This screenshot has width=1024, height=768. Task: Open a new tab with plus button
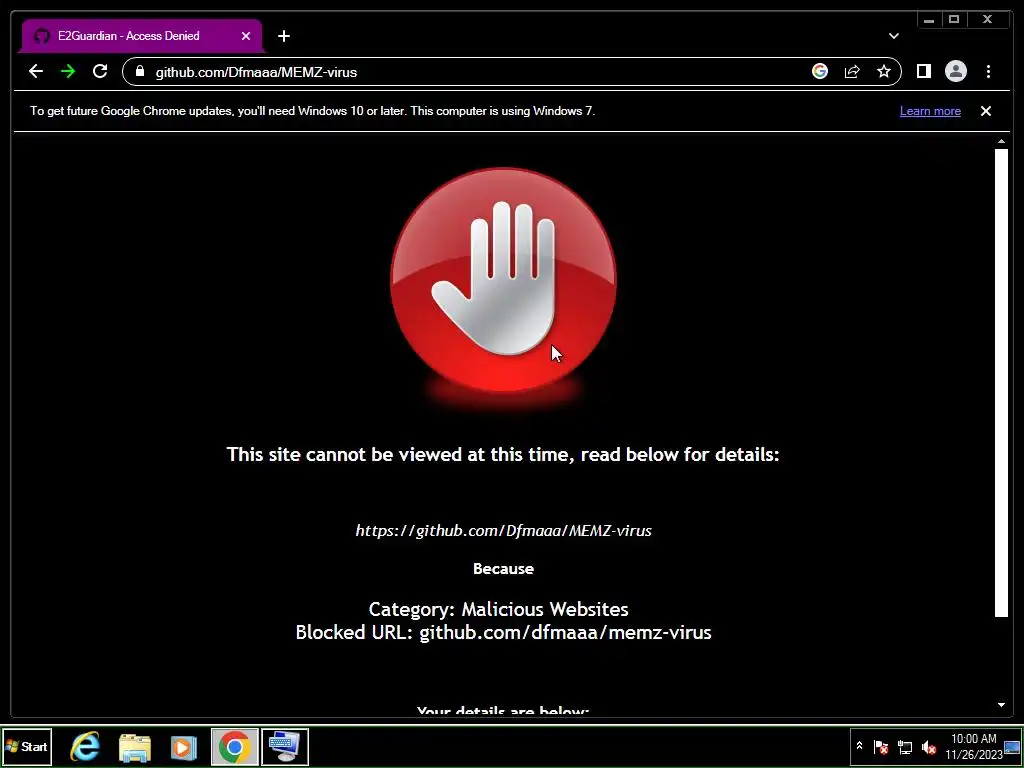283,36
